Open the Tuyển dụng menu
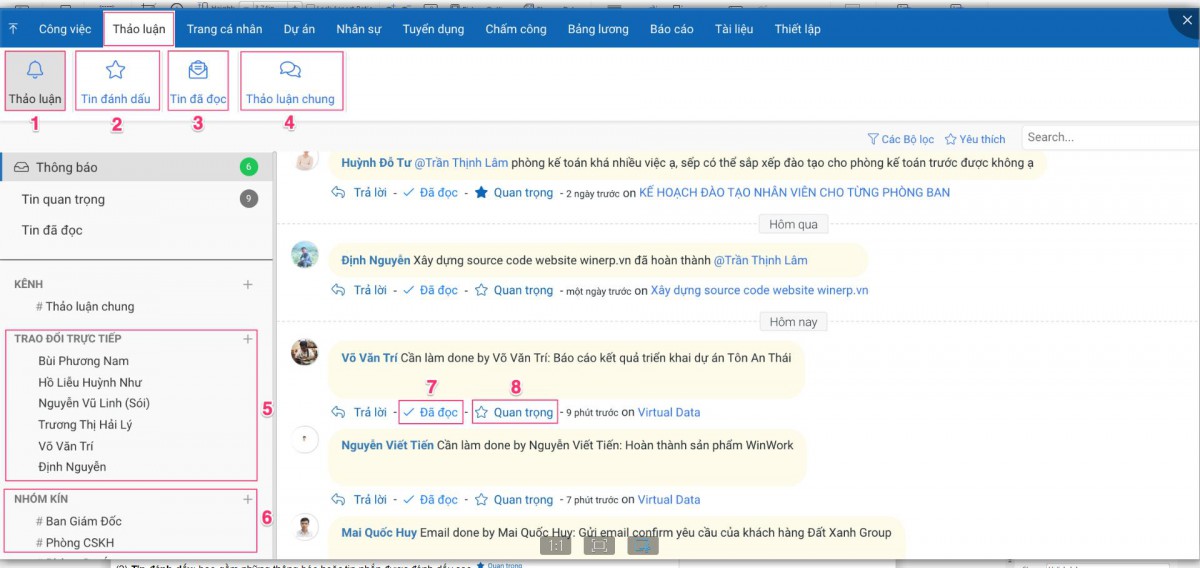 433,29
